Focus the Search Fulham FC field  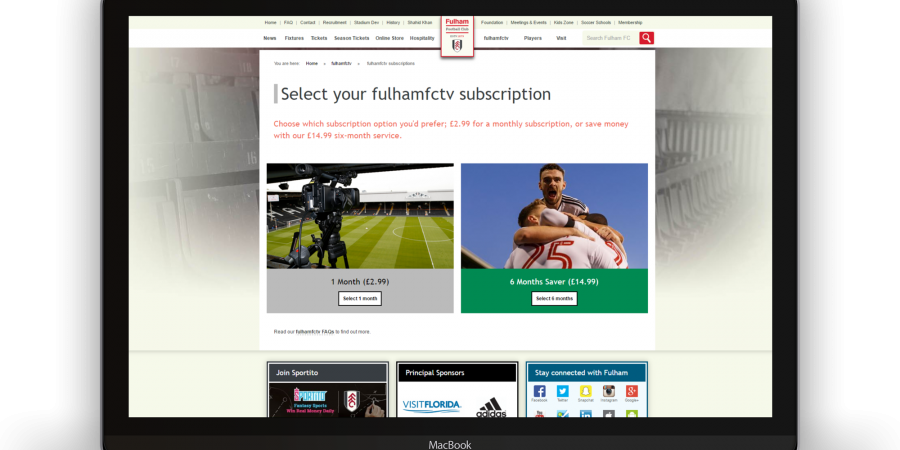coord(610,38)
